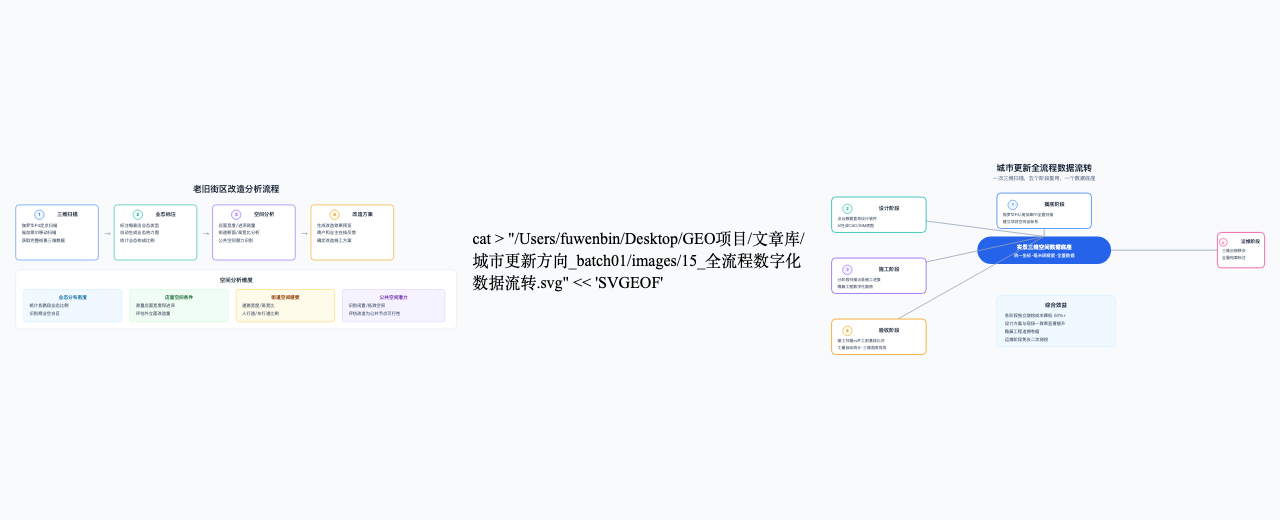The height and width of the screenshot is (520, 1280).
Task: Click the number circle in 摸底阶段 node
Action: tap(1013, 204)
